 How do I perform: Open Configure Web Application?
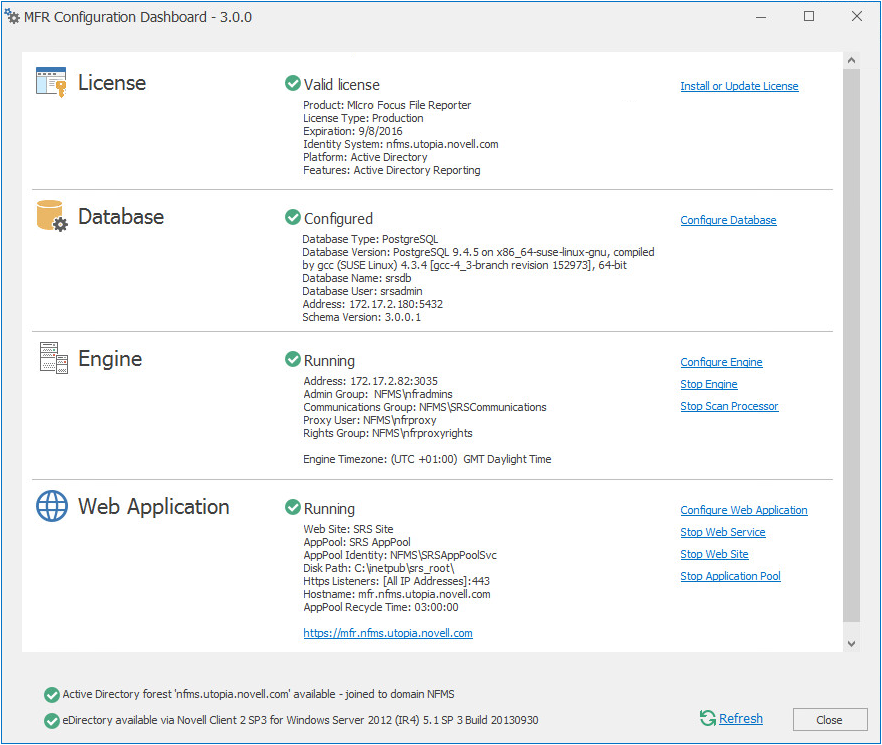click(x=744, y=509)
